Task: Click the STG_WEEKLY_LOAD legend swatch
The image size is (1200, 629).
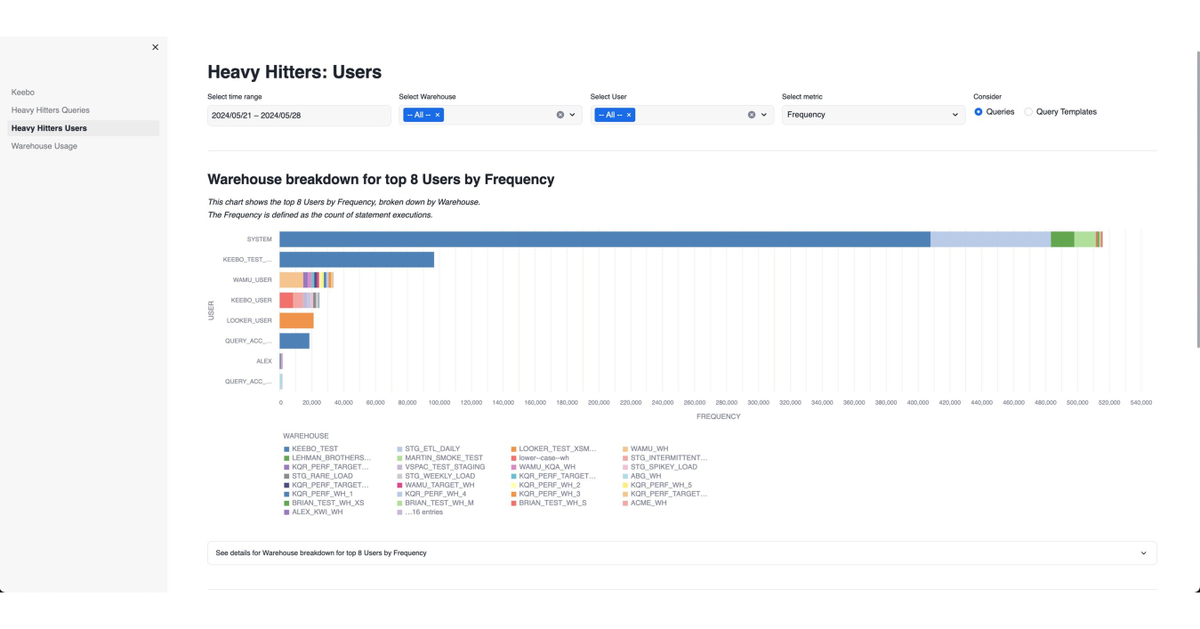Action: (x=400, y=476)
